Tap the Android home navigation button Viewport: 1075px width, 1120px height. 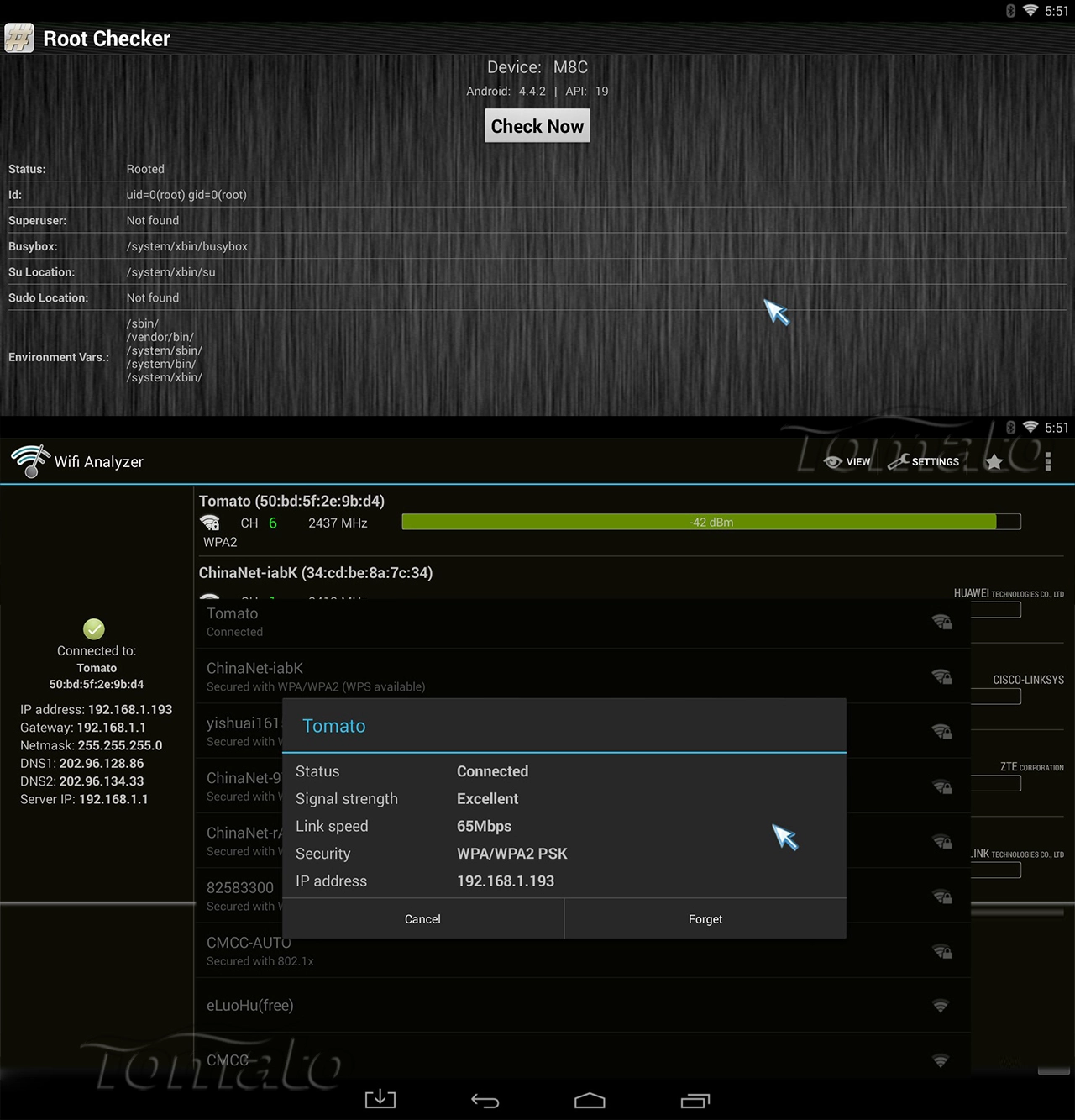point(590,1100)
